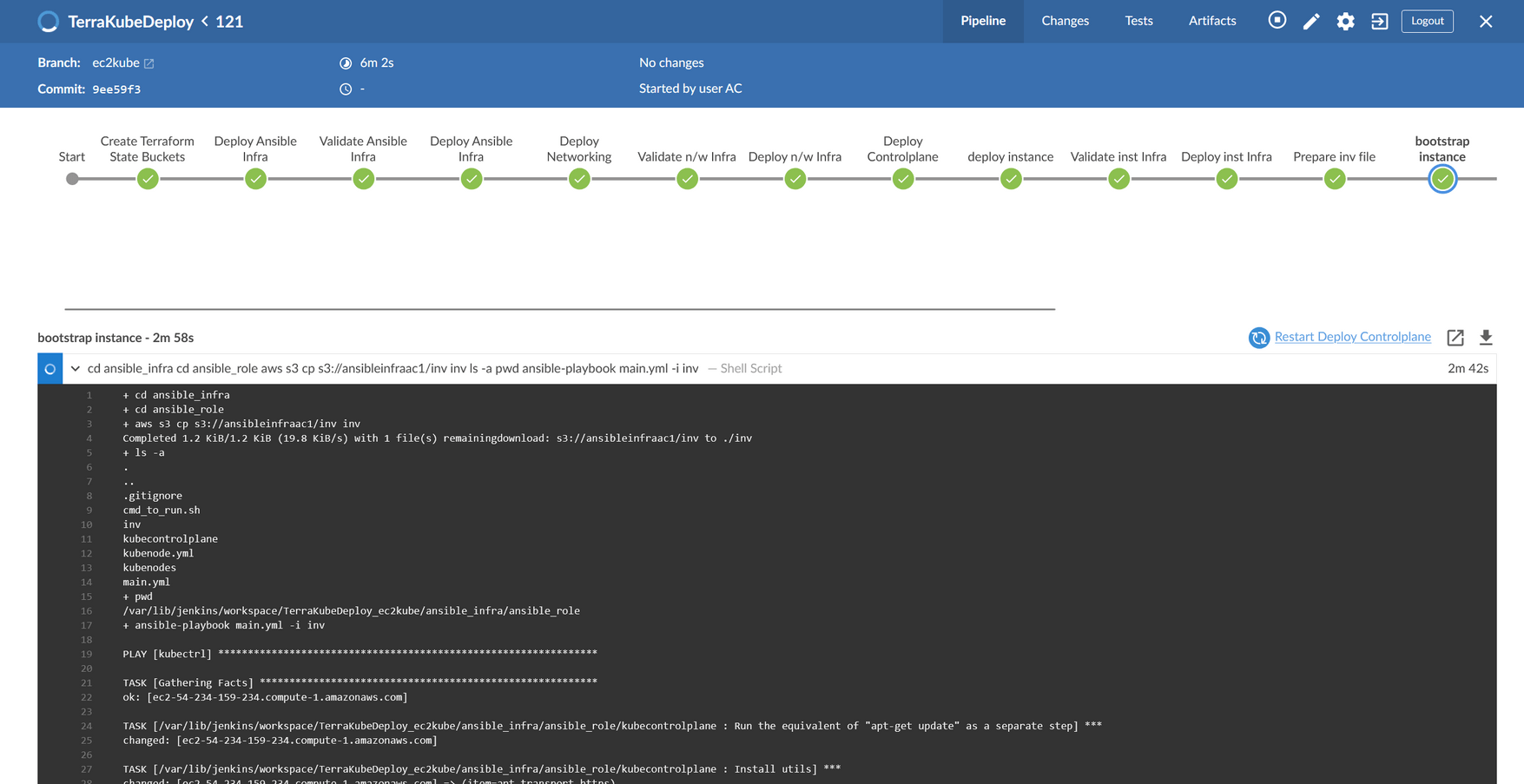Select the Deploy Networking stage node
This screenshot has width=1524, height=784.
tap(579, 179)
